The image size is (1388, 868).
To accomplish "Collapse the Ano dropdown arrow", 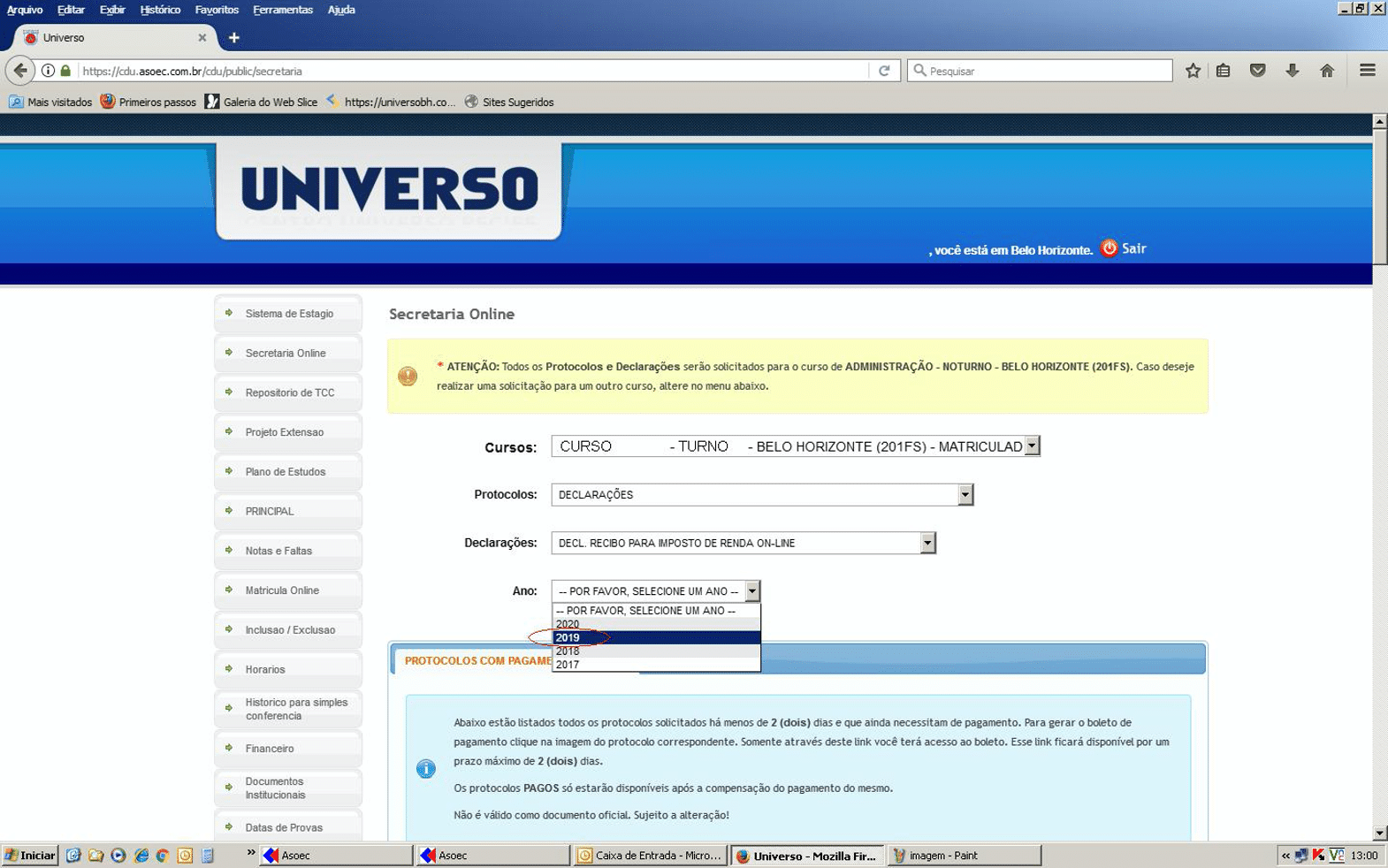I will coord(752,591).
